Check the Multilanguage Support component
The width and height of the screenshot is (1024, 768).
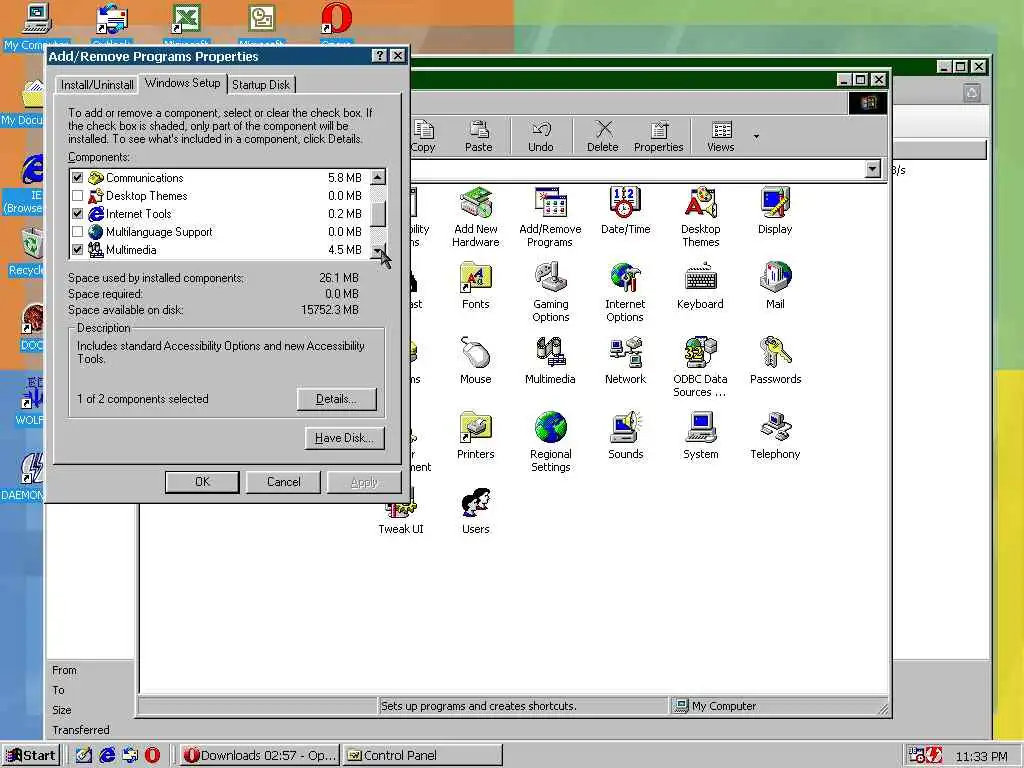tap(78, 232)
